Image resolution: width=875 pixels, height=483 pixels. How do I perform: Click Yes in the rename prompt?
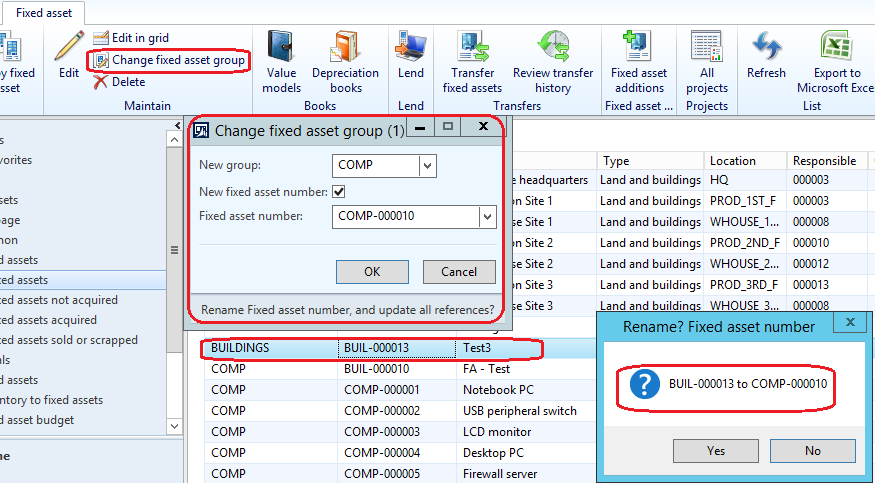coord(715,451)
